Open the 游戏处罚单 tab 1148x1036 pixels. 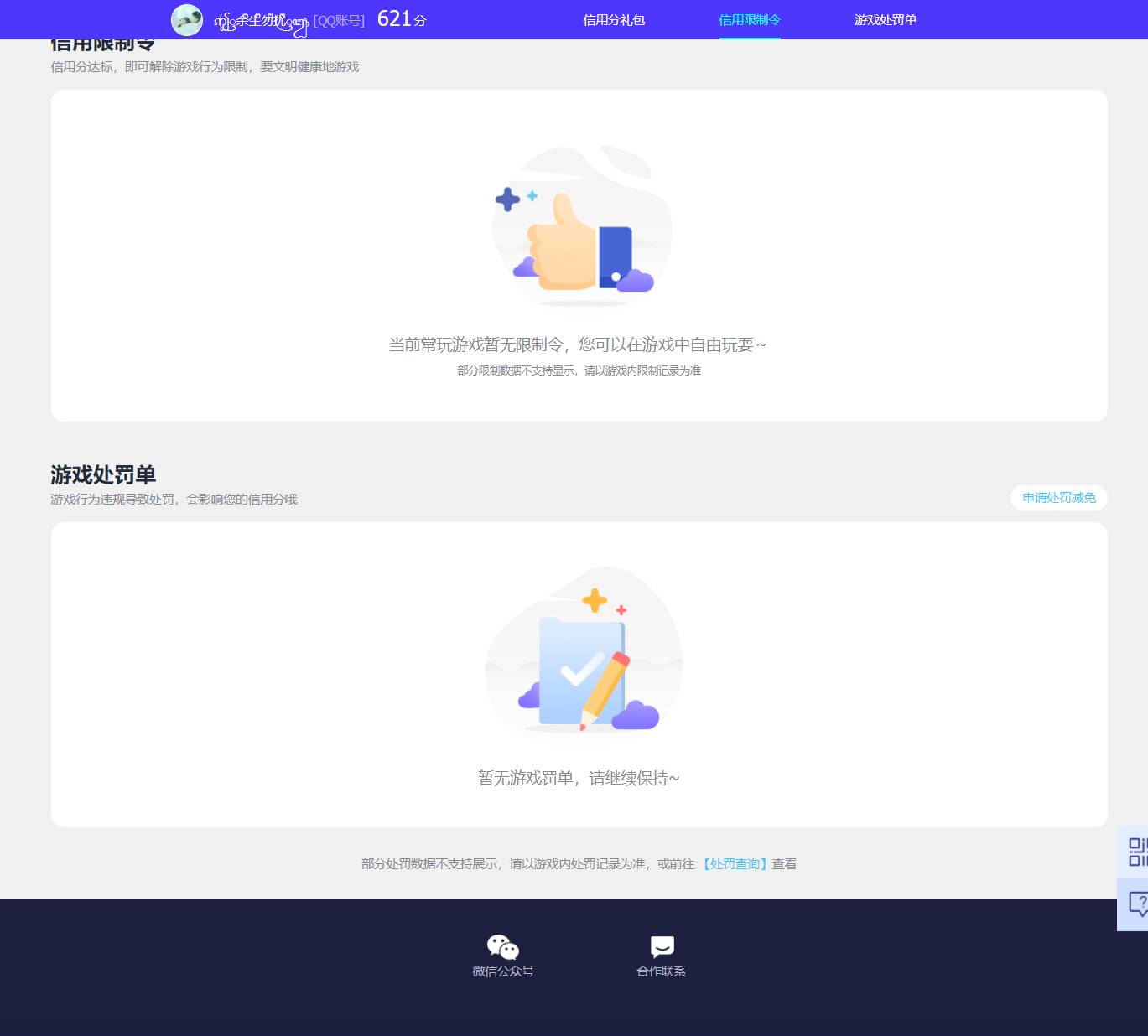886,20
